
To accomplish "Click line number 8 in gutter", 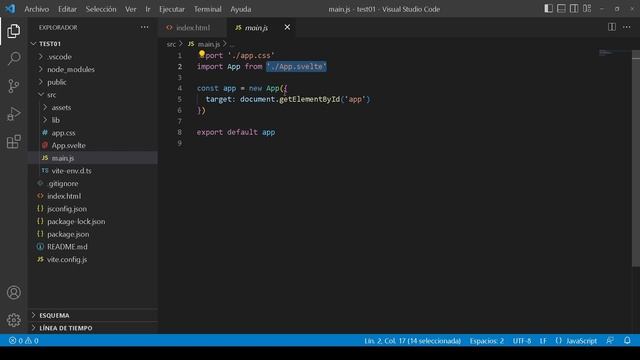I will pos(180,132).
